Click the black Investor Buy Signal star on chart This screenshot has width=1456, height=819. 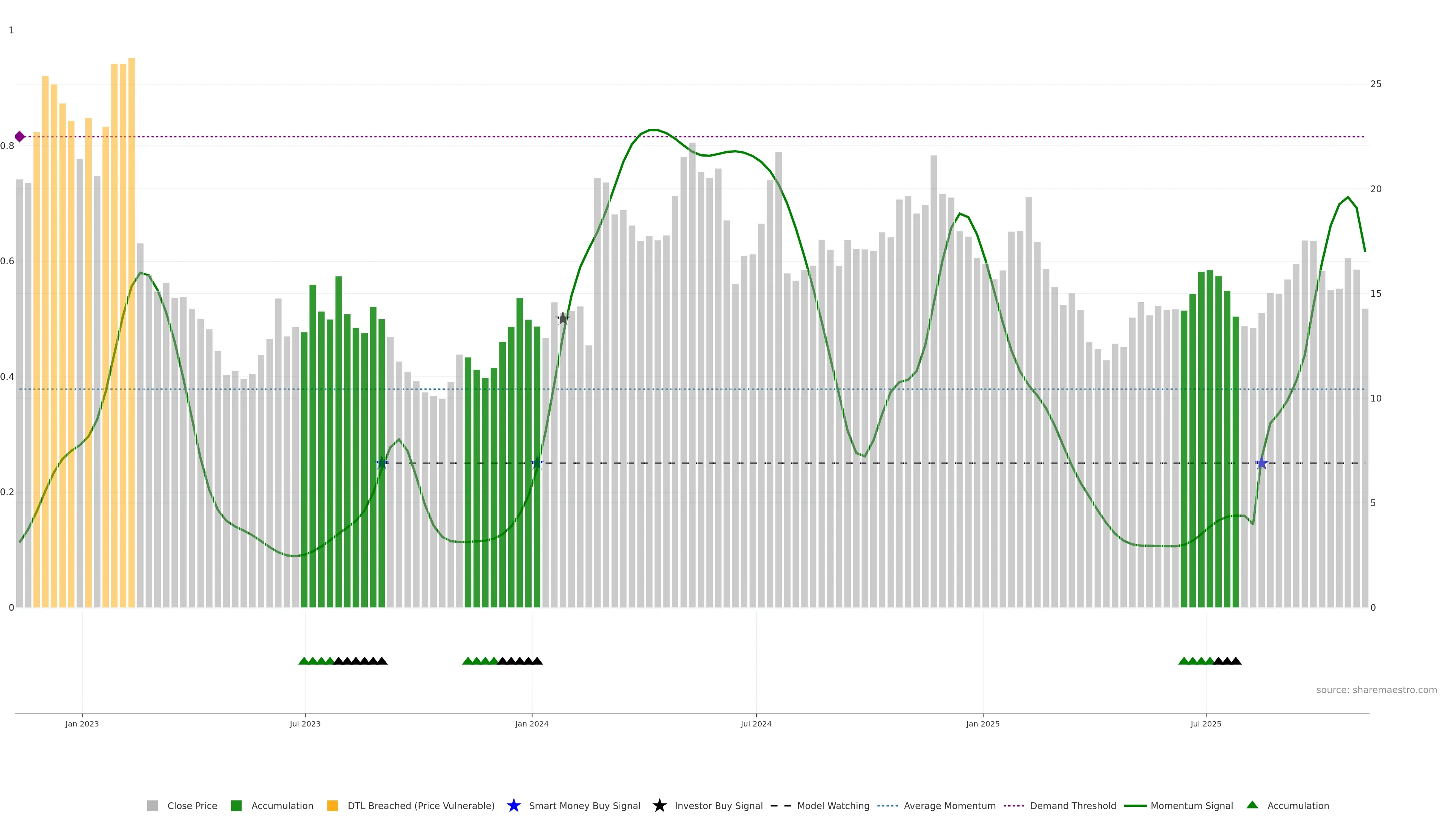[x=562, y=319]
